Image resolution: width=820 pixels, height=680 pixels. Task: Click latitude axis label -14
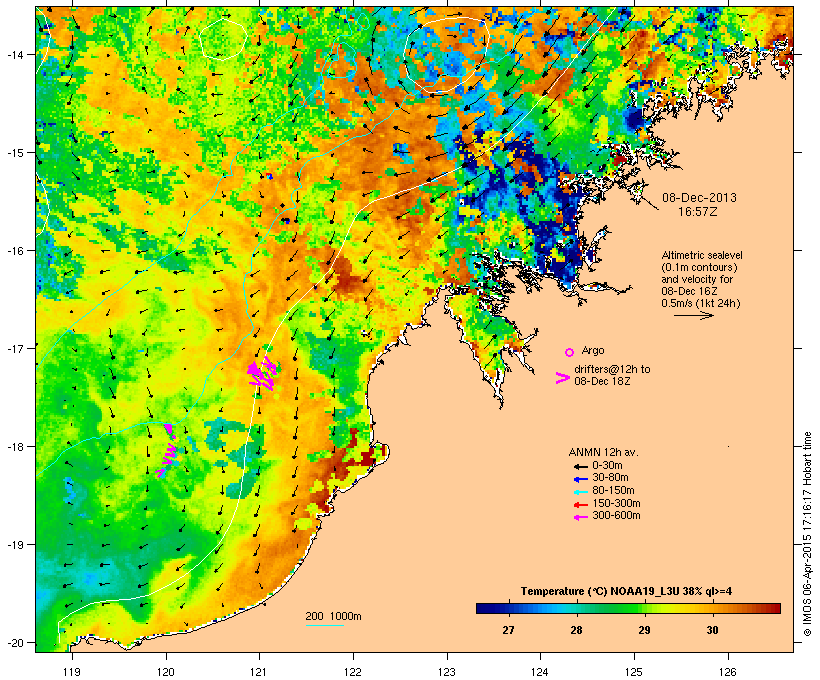(14, 54)
